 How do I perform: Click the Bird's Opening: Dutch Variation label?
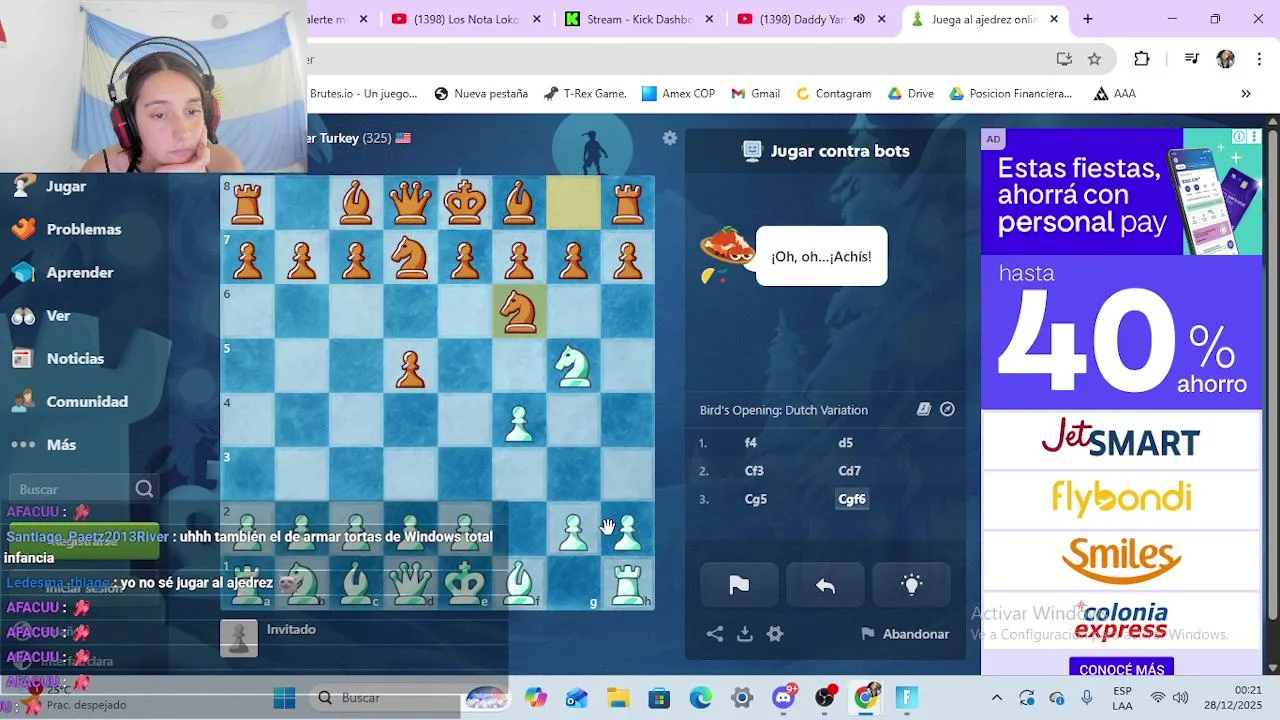784,410
